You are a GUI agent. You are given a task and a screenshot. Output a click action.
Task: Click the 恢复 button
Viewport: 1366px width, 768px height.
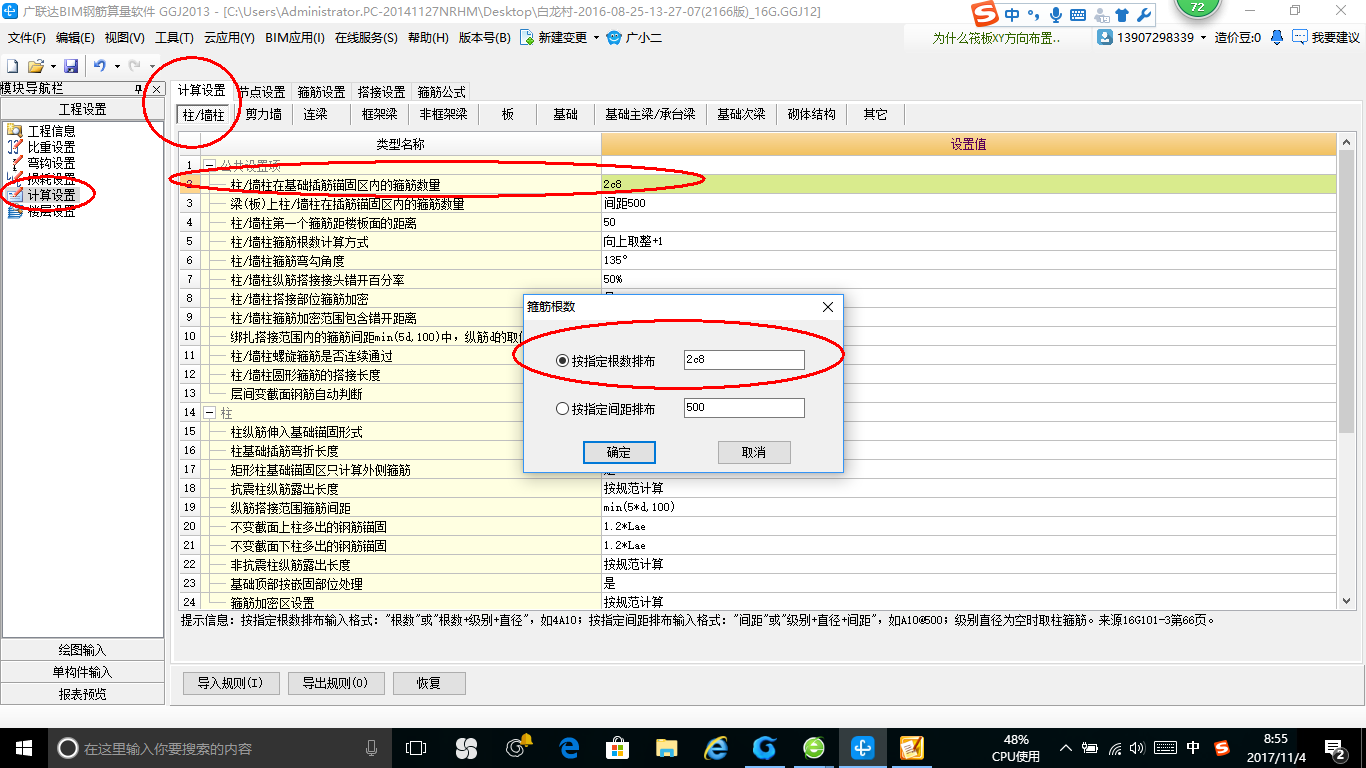point(428,683)
